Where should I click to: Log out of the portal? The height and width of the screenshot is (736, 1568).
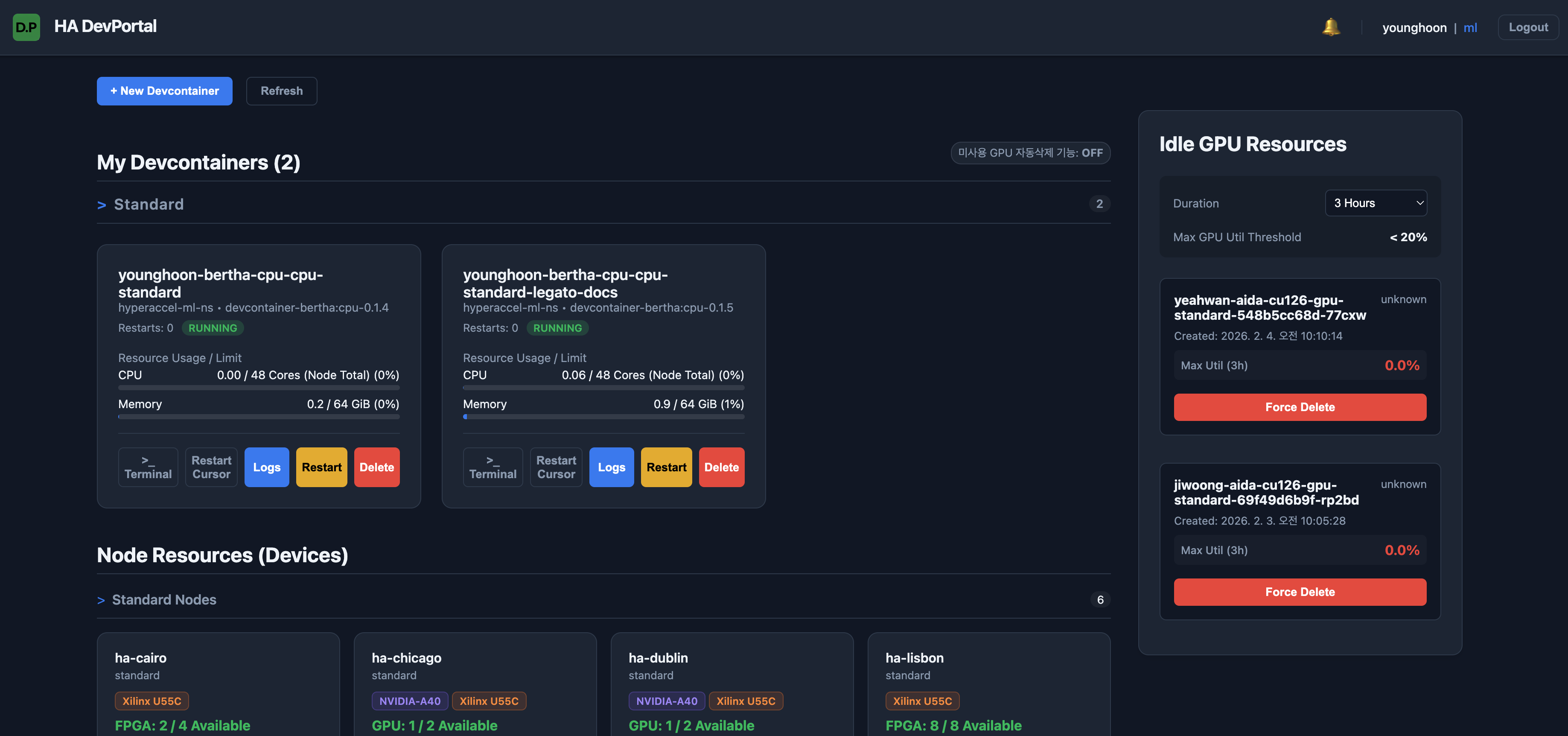[x=1528, y=27]
